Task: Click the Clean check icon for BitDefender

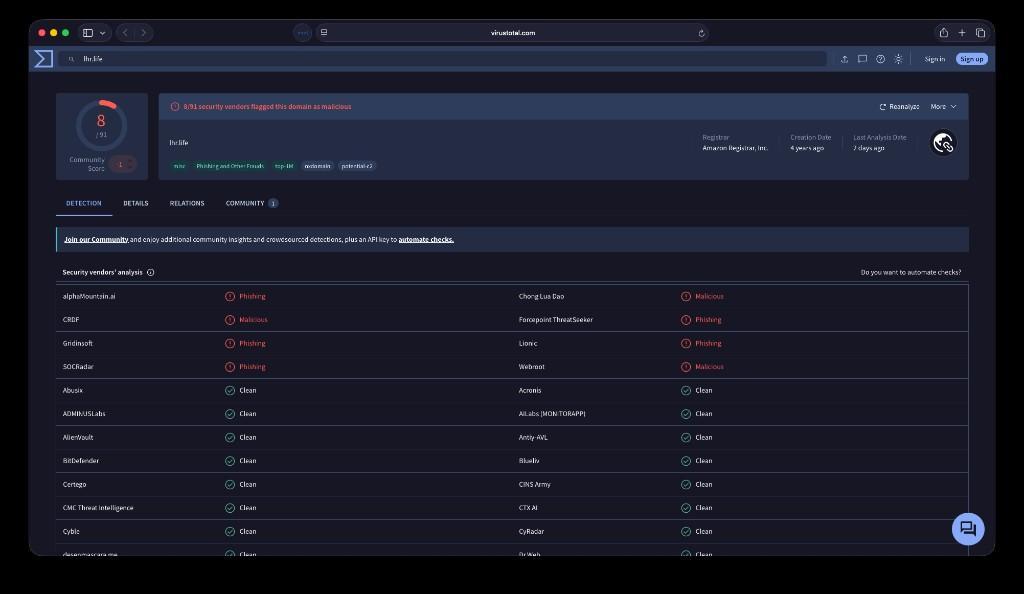Action: click(x=230, y=461)
